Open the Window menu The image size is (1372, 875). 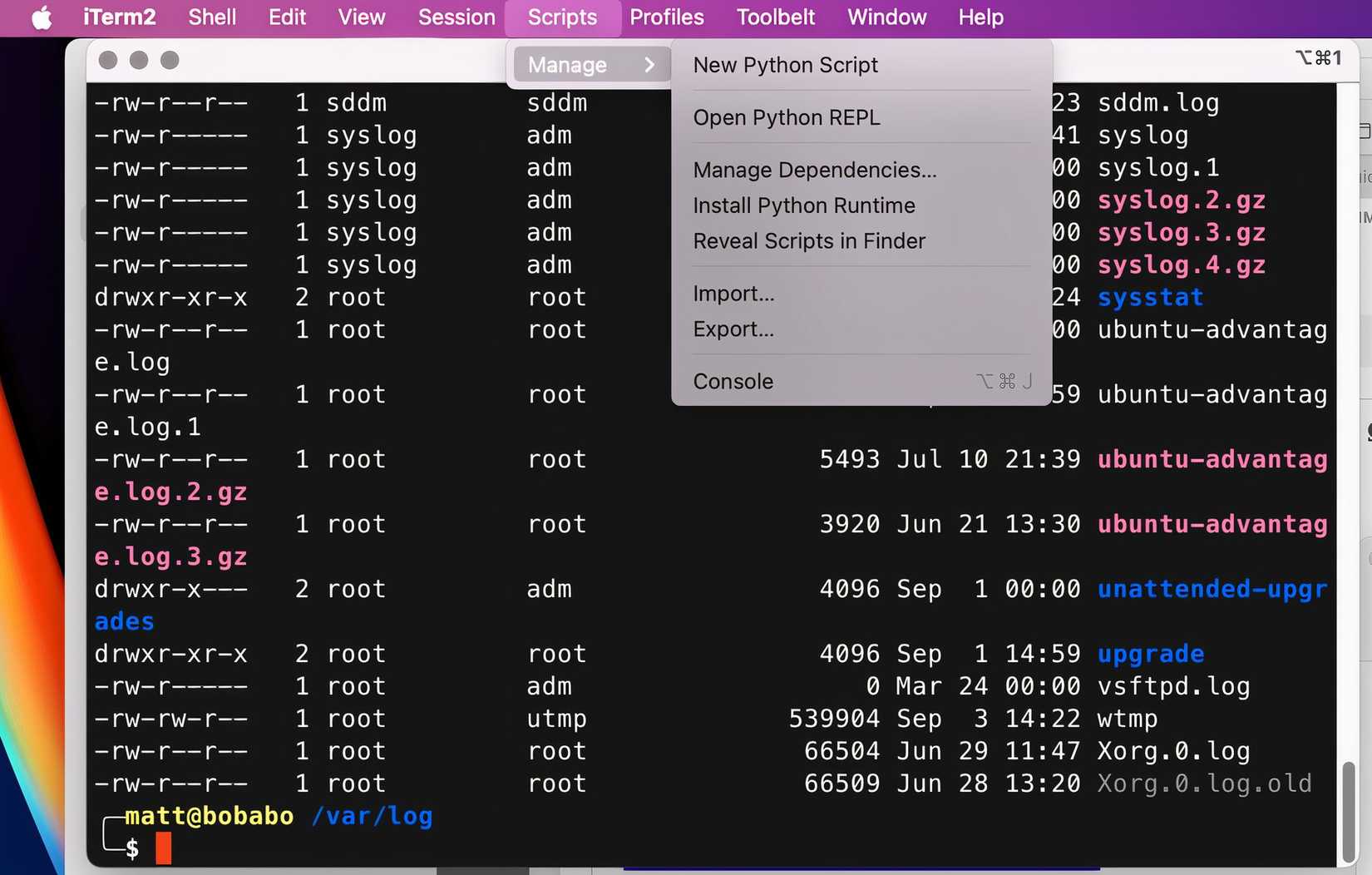886,17
